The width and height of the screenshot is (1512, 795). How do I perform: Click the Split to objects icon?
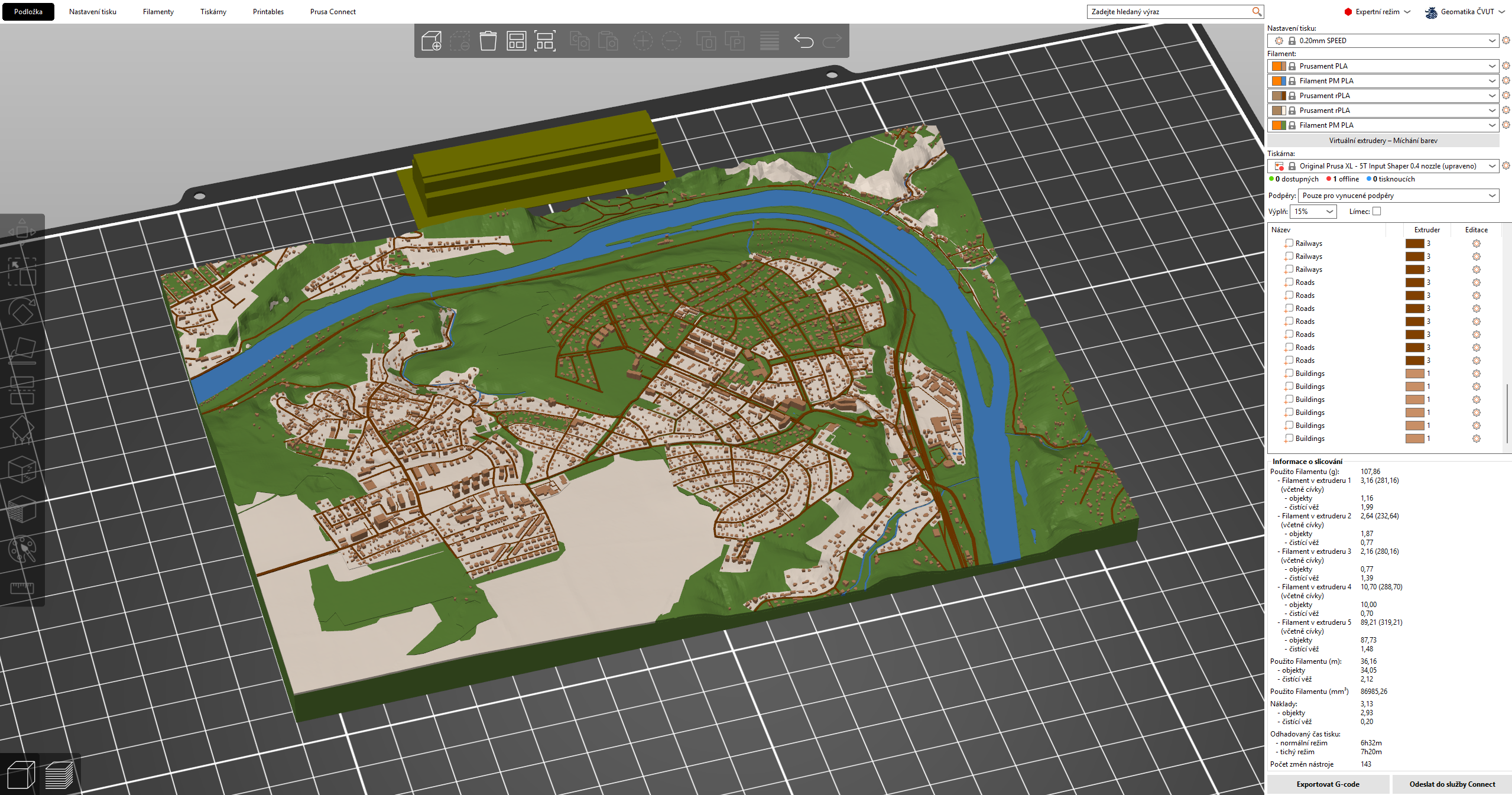[x=706, y=41]
